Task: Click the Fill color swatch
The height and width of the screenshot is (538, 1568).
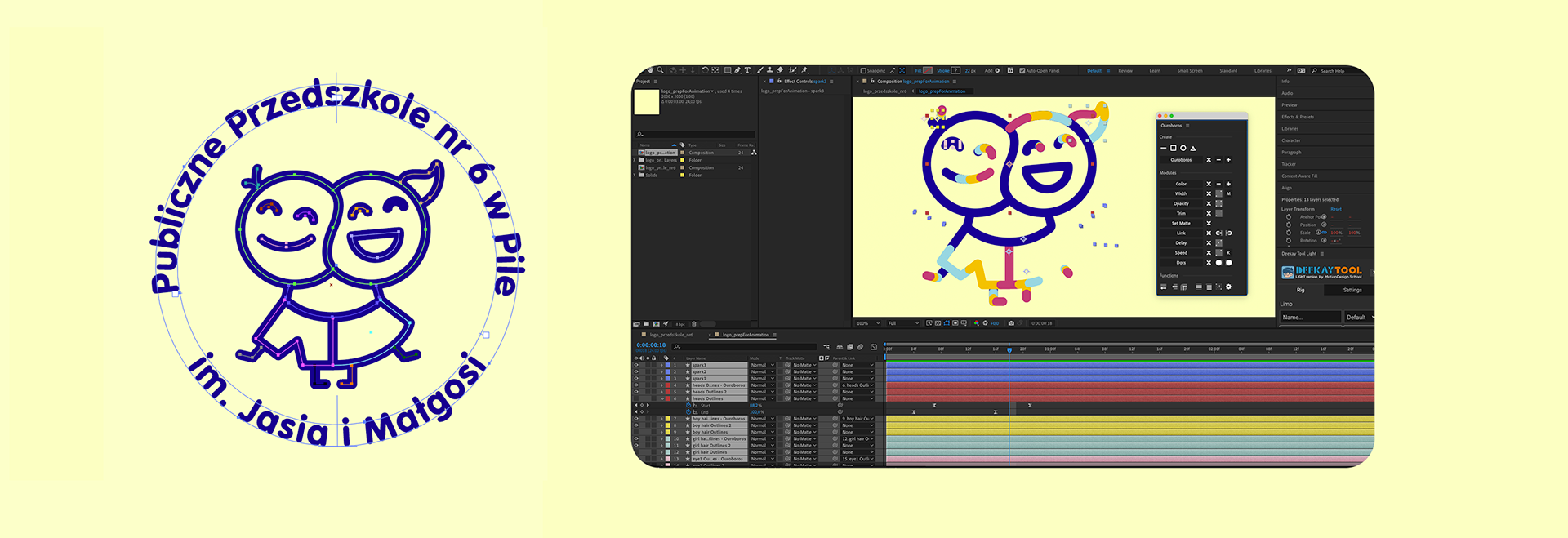Action: (928, 71)
